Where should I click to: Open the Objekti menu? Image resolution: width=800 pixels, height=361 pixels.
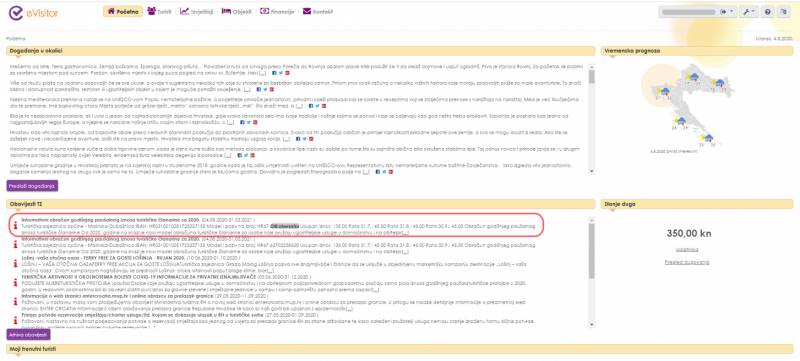(237, 11)
